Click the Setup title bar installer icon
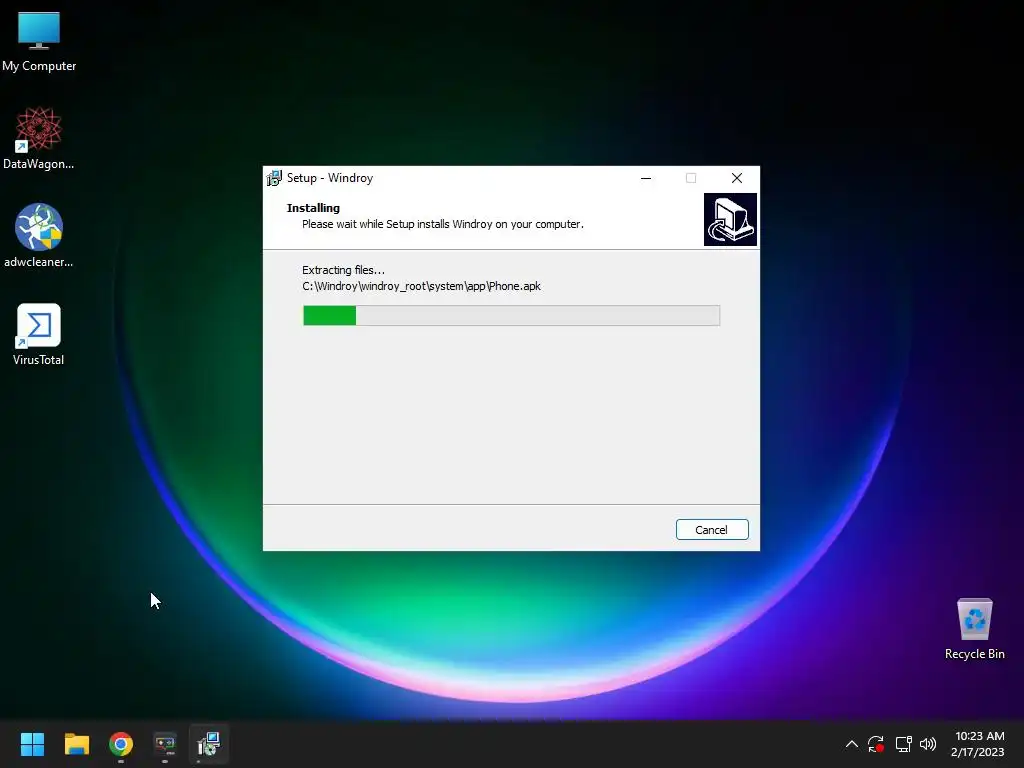 tap(274, 178)
